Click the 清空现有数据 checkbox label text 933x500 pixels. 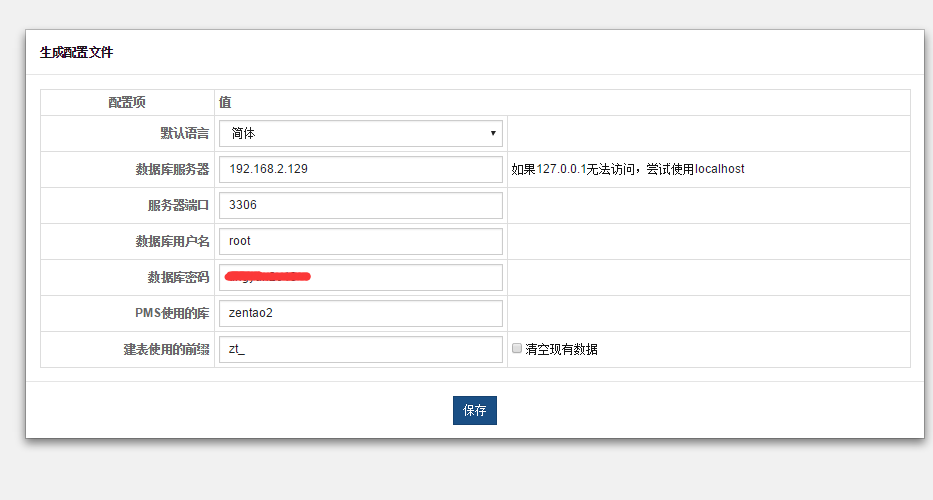pyautogui.click(x=561, y=349)
